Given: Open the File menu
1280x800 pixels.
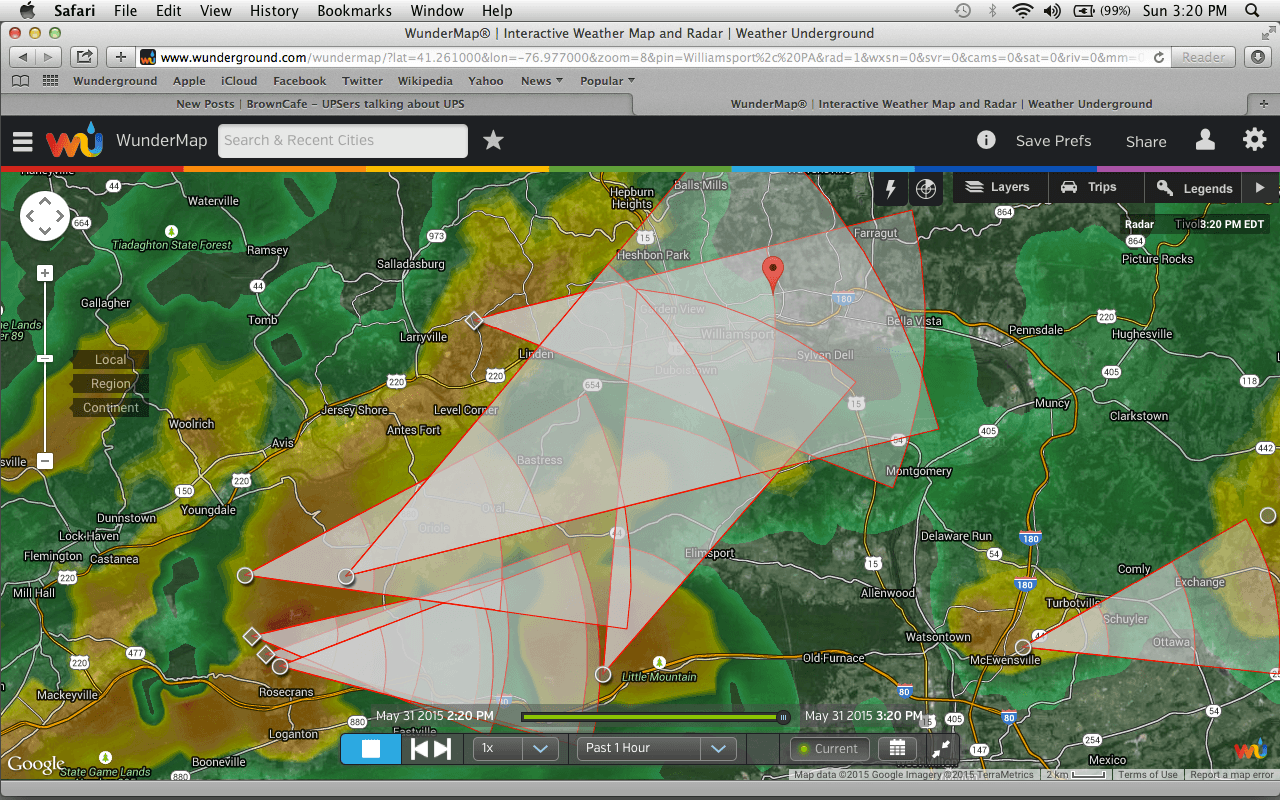Looking at the screenshot, I should click(126, 11).
